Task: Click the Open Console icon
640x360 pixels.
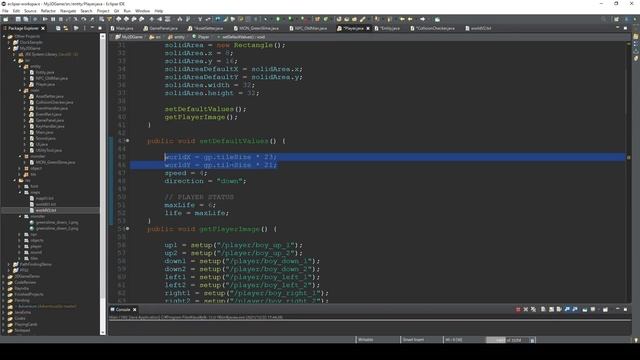Action: click(605, 309)
